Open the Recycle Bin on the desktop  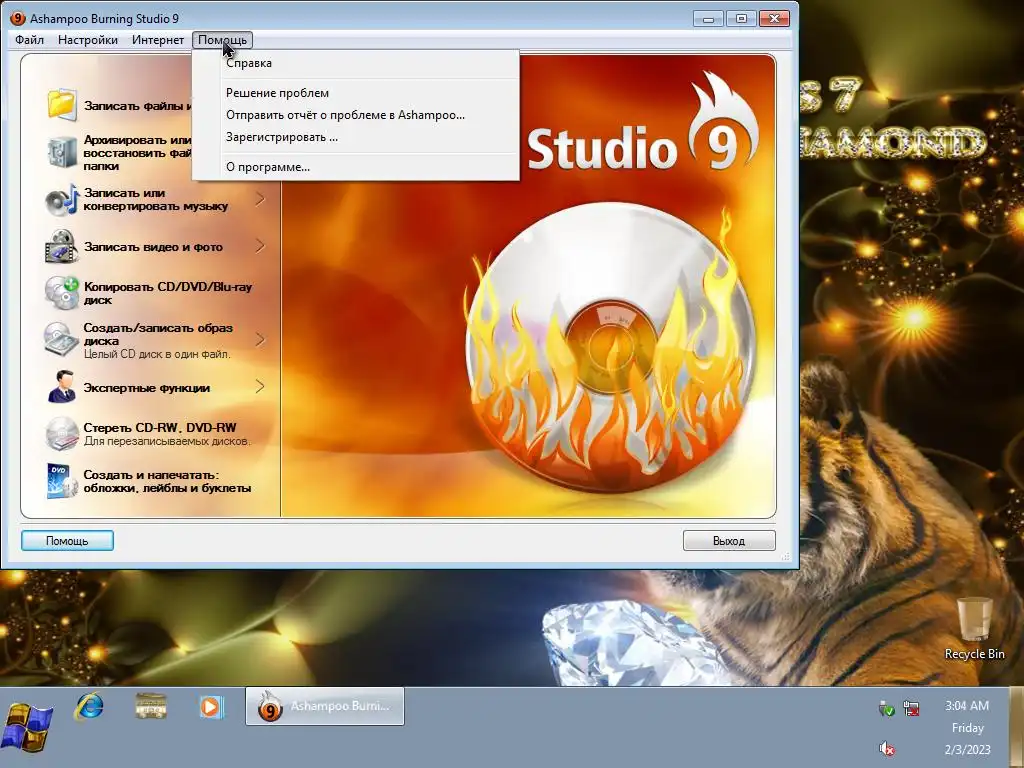pyautogui.click(x=974, y=628)
